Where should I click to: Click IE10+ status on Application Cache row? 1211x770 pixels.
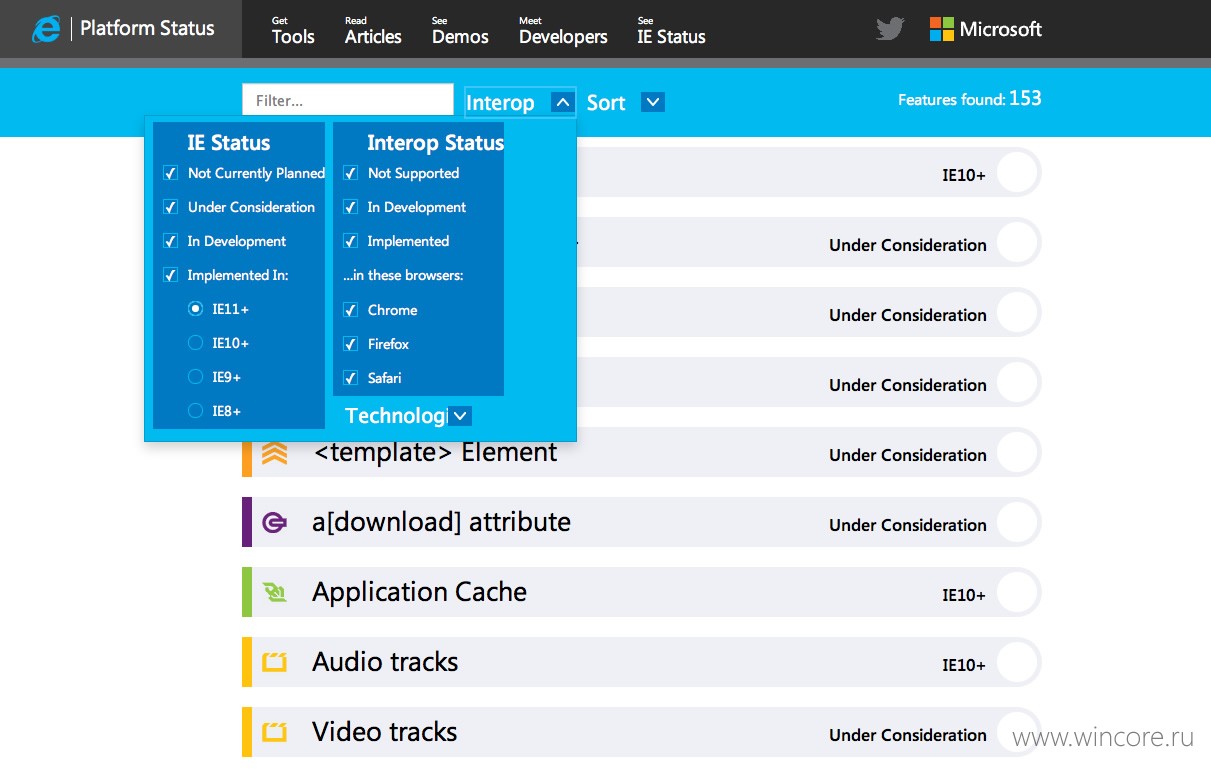click(x=964, y=595)
